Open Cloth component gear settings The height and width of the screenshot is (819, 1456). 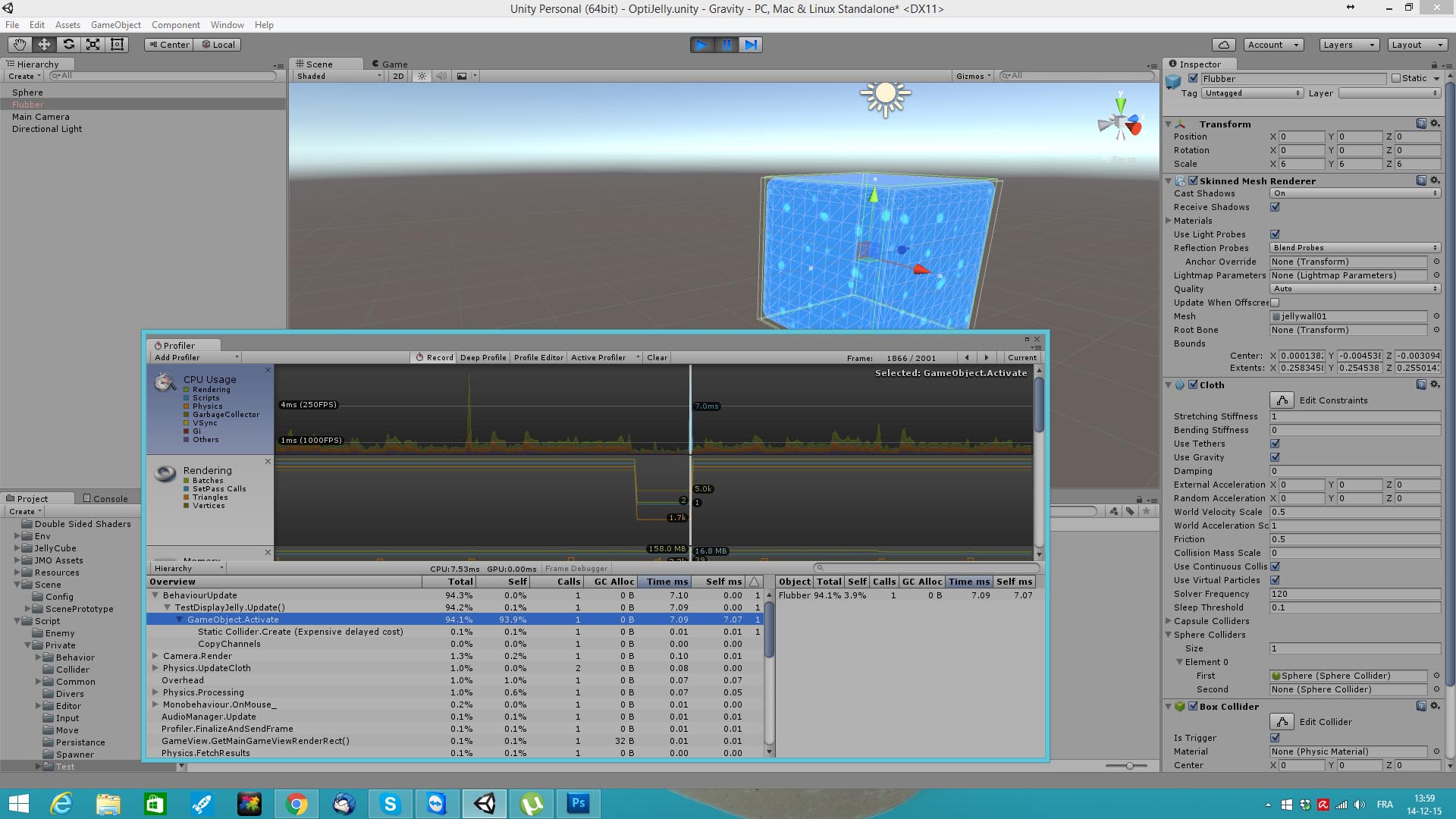pyautogui.click(x=1435, y=384)
